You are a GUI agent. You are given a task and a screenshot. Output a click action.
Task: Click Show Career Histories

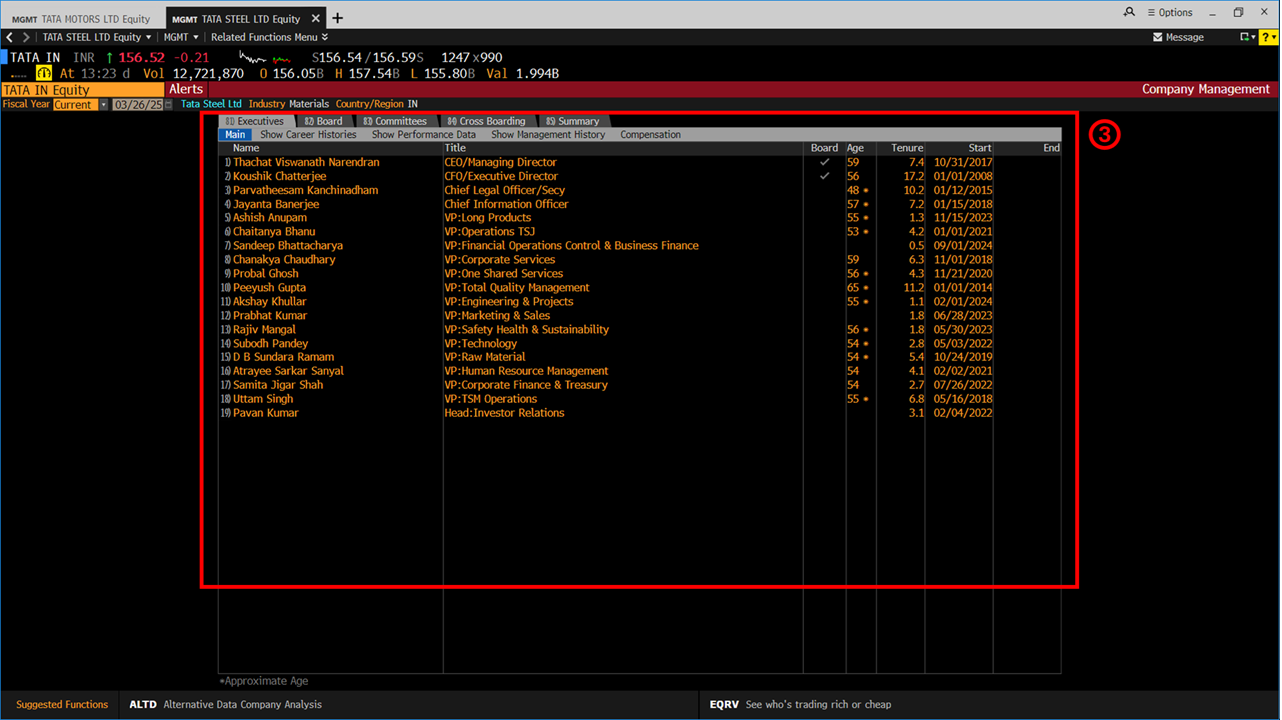click(x=308, y=134)
